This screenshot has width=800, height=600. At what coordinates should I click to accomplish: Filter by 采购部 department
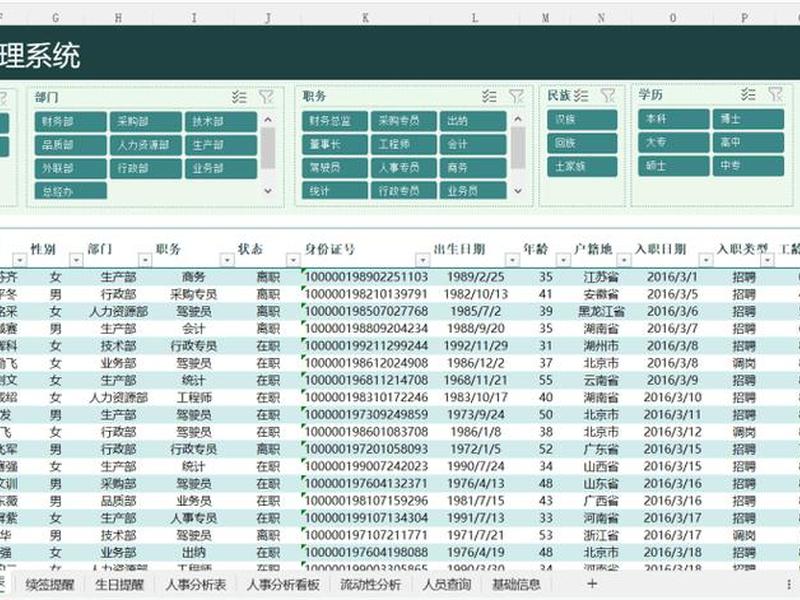pyautogui.click(x=145, y=121)
